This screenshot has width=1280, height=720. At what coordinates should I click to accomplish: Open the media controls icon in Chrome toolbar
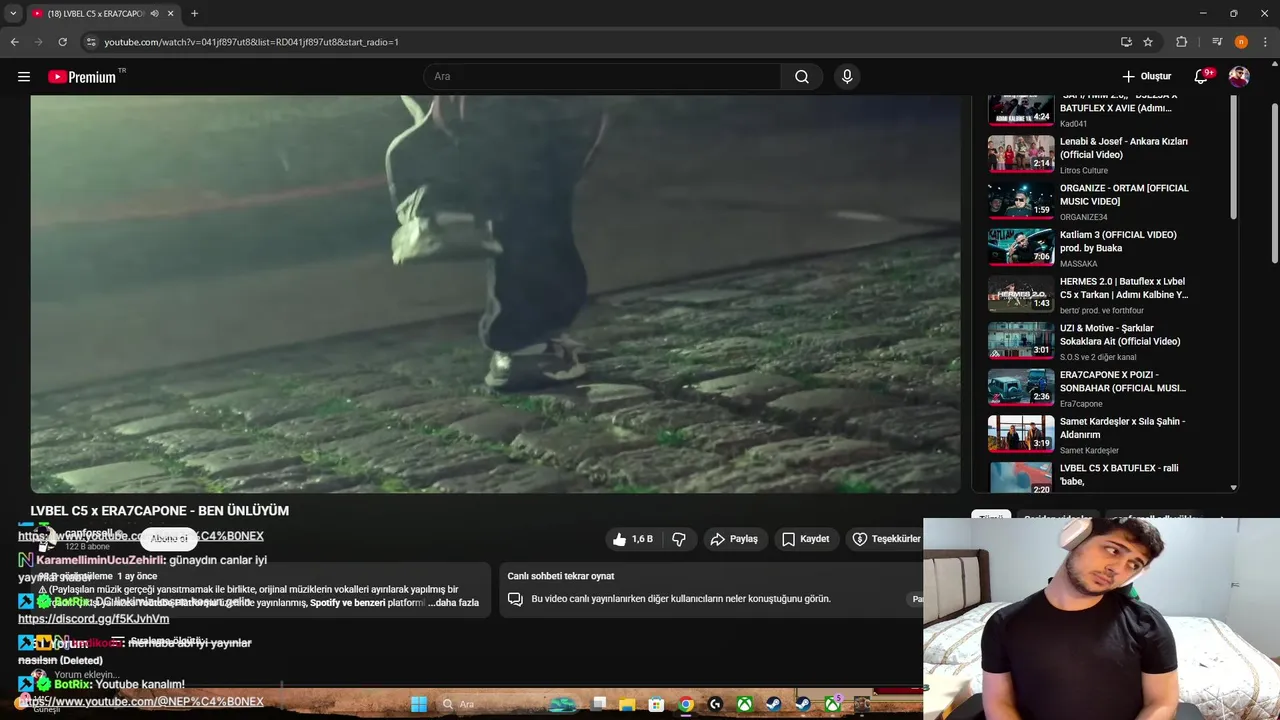point(1217,42)
